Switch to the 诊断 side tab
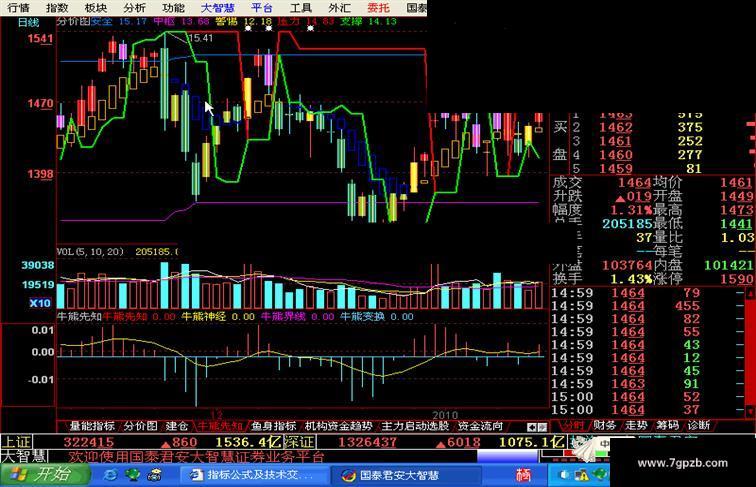756x487 pixels. click(x=699, y=425)
